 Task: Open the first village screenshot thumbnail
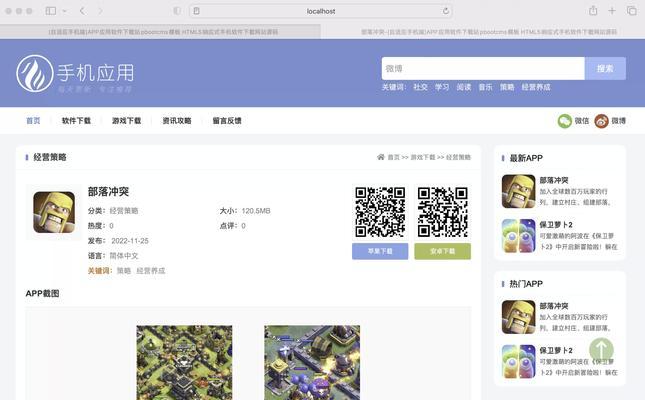(184, 363)
